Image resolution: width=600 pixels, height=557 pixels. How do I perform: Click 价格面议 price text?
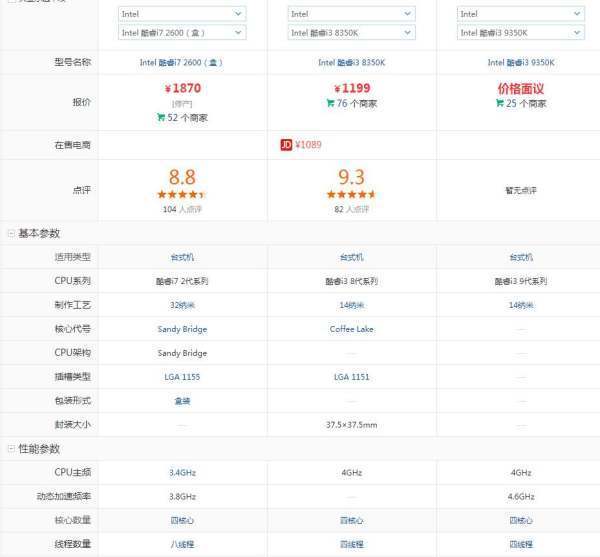click(521, 89)
